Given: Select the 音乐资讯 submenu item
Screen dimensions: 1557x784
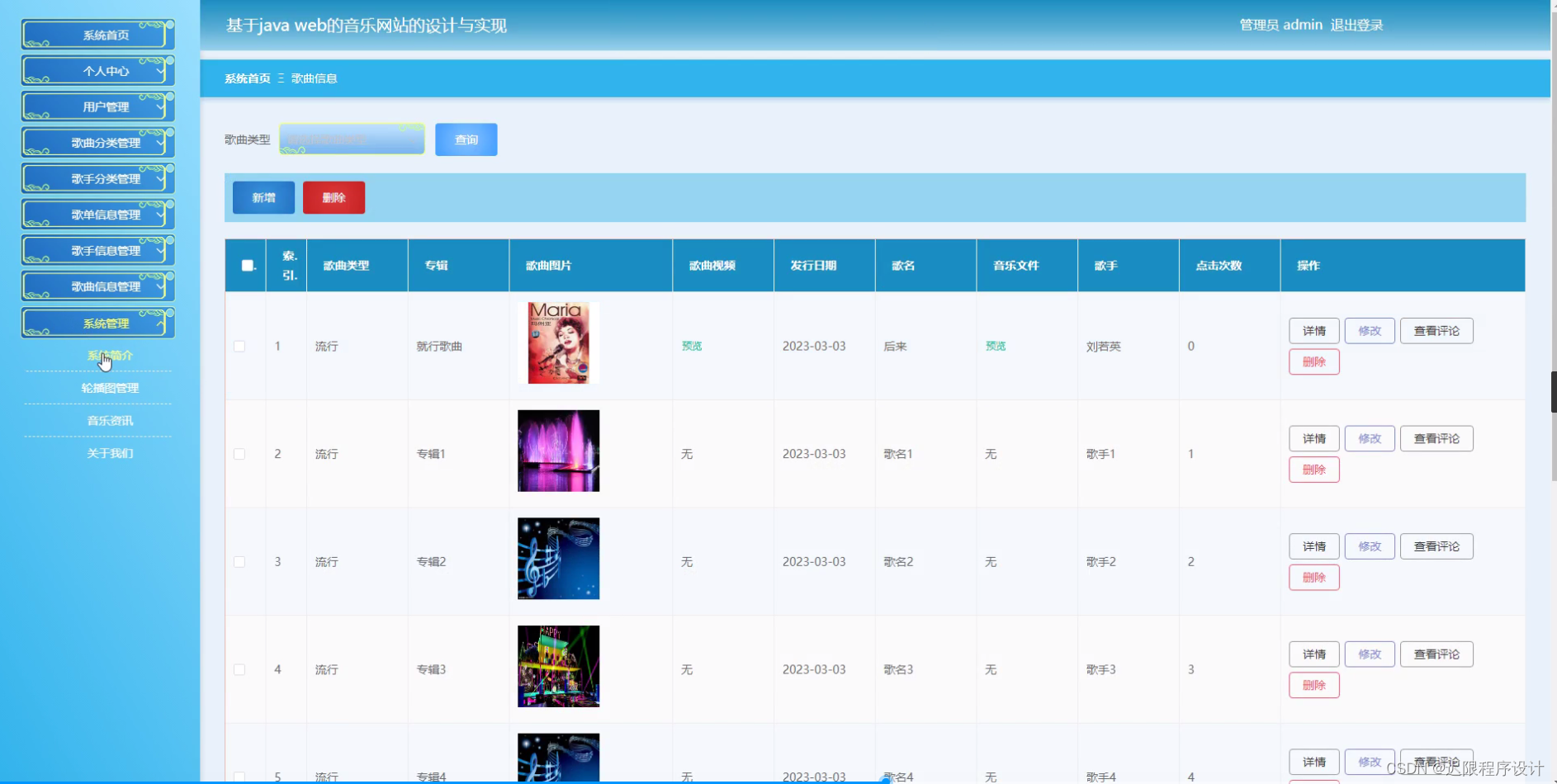Looking at the screenshot, I should 110,421.
